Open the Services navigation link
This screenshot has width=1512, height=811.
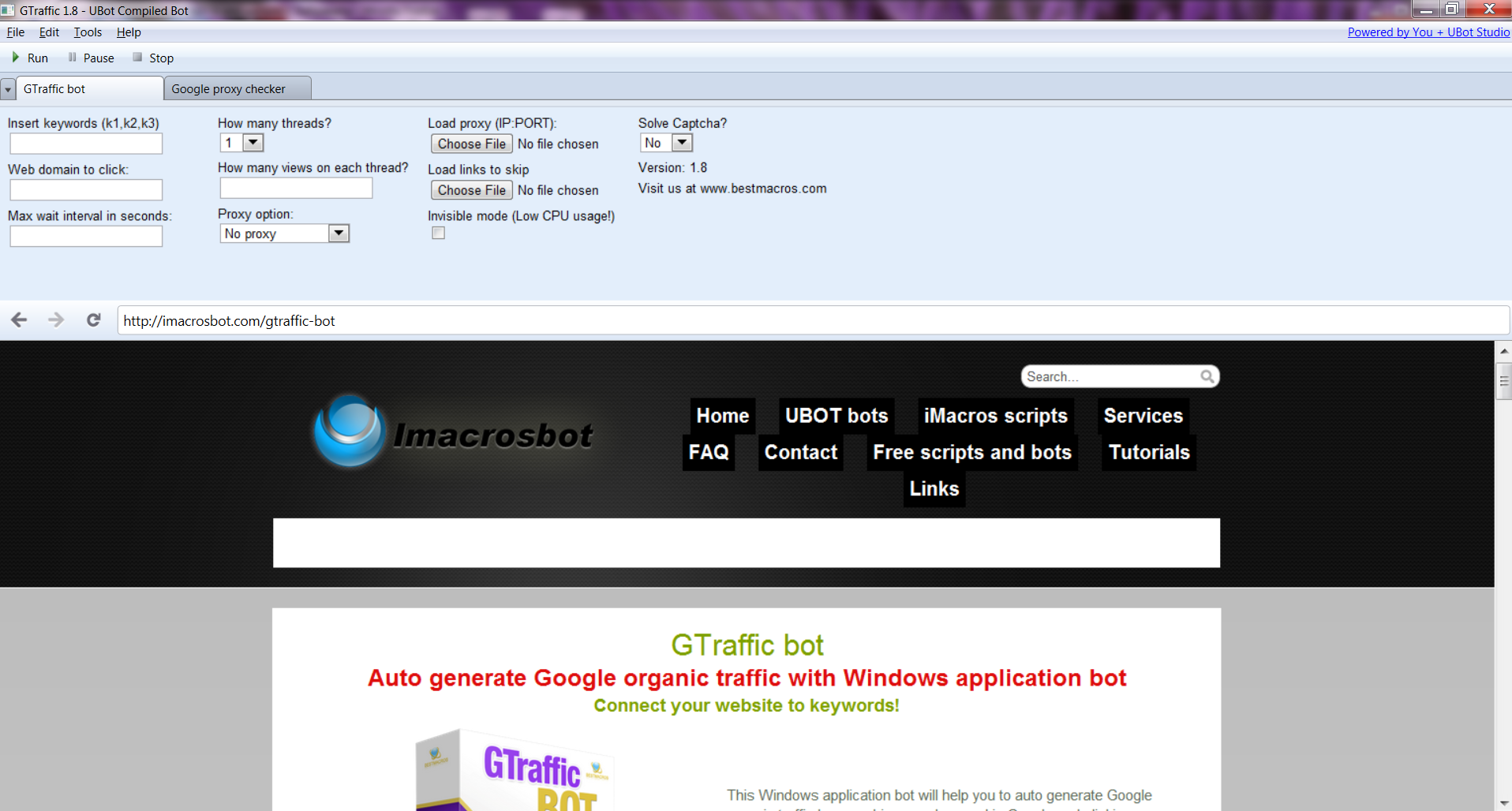[x=1143, y=416]
